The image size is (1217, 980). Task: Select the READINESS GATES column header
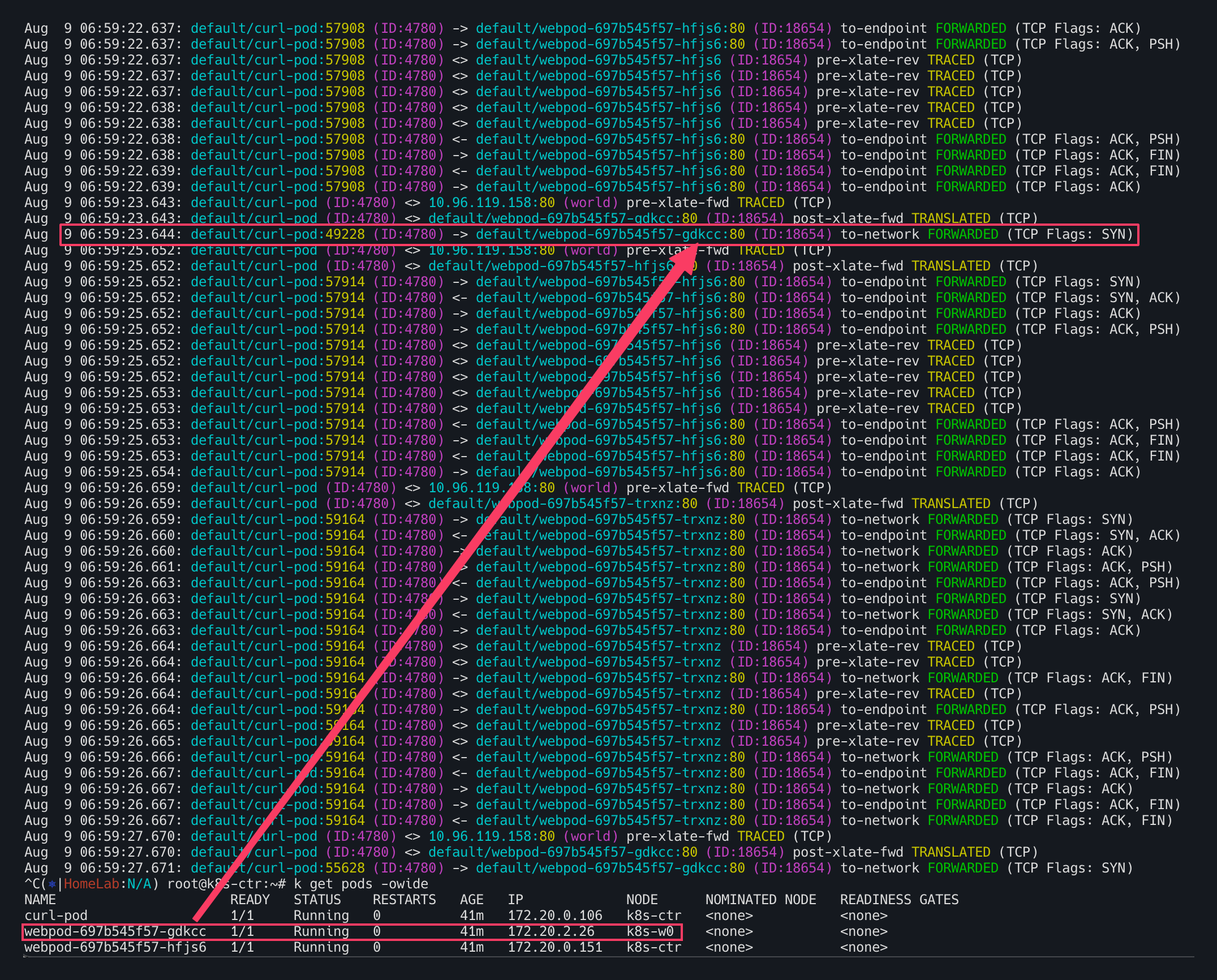pyautogui.click(x=899, y=900)
